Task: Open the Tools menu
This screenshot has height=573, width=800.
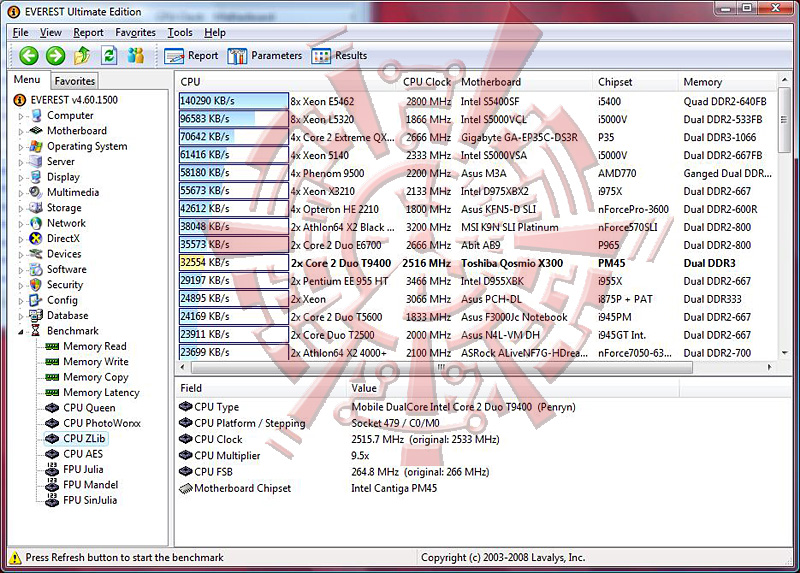Action: [180, 33]
